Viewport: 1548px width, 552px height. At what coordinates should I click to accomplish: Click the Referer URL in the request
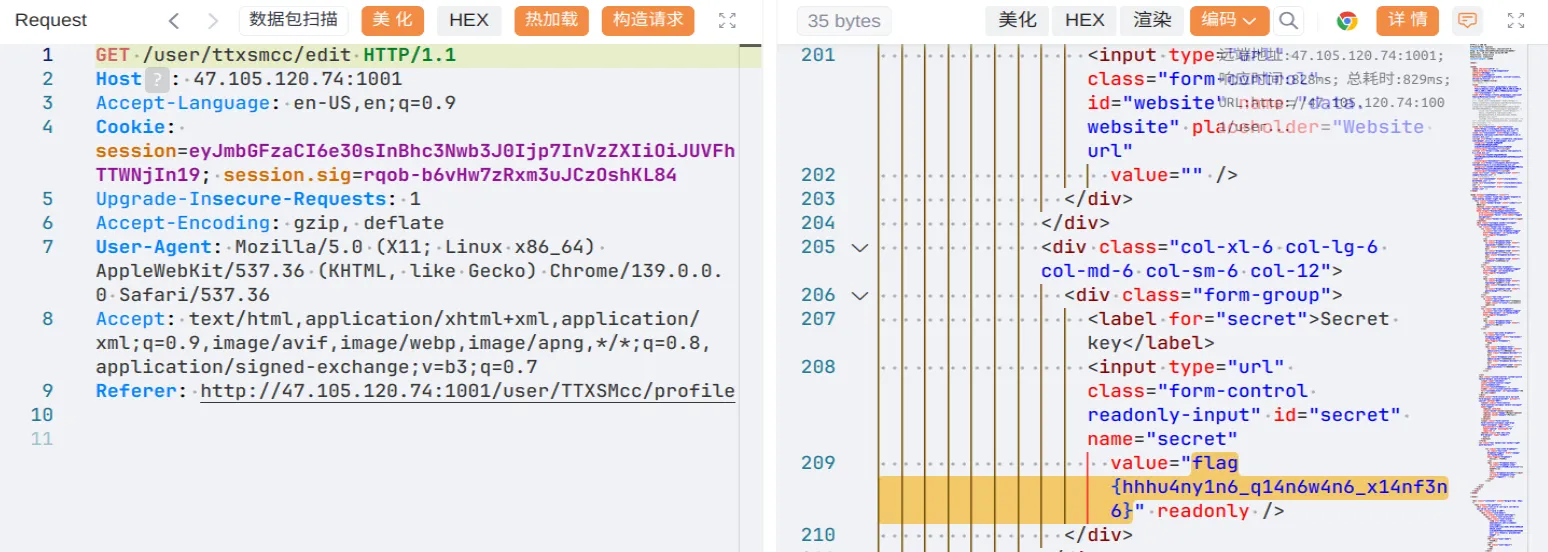pyautogui.click(x=467, y=391)
